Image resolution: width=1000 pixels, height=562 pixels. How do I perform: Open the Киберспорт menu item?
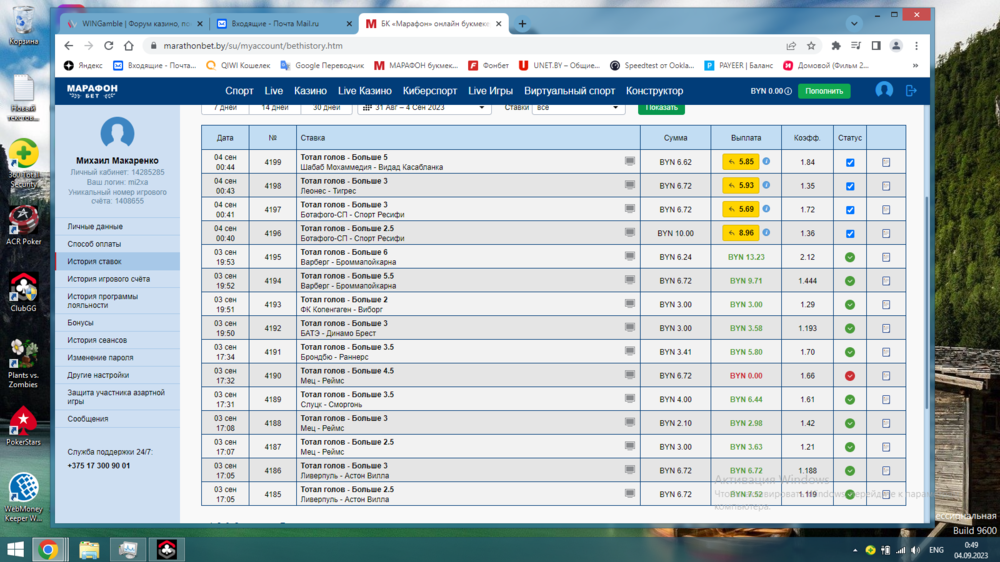[430, 91]
